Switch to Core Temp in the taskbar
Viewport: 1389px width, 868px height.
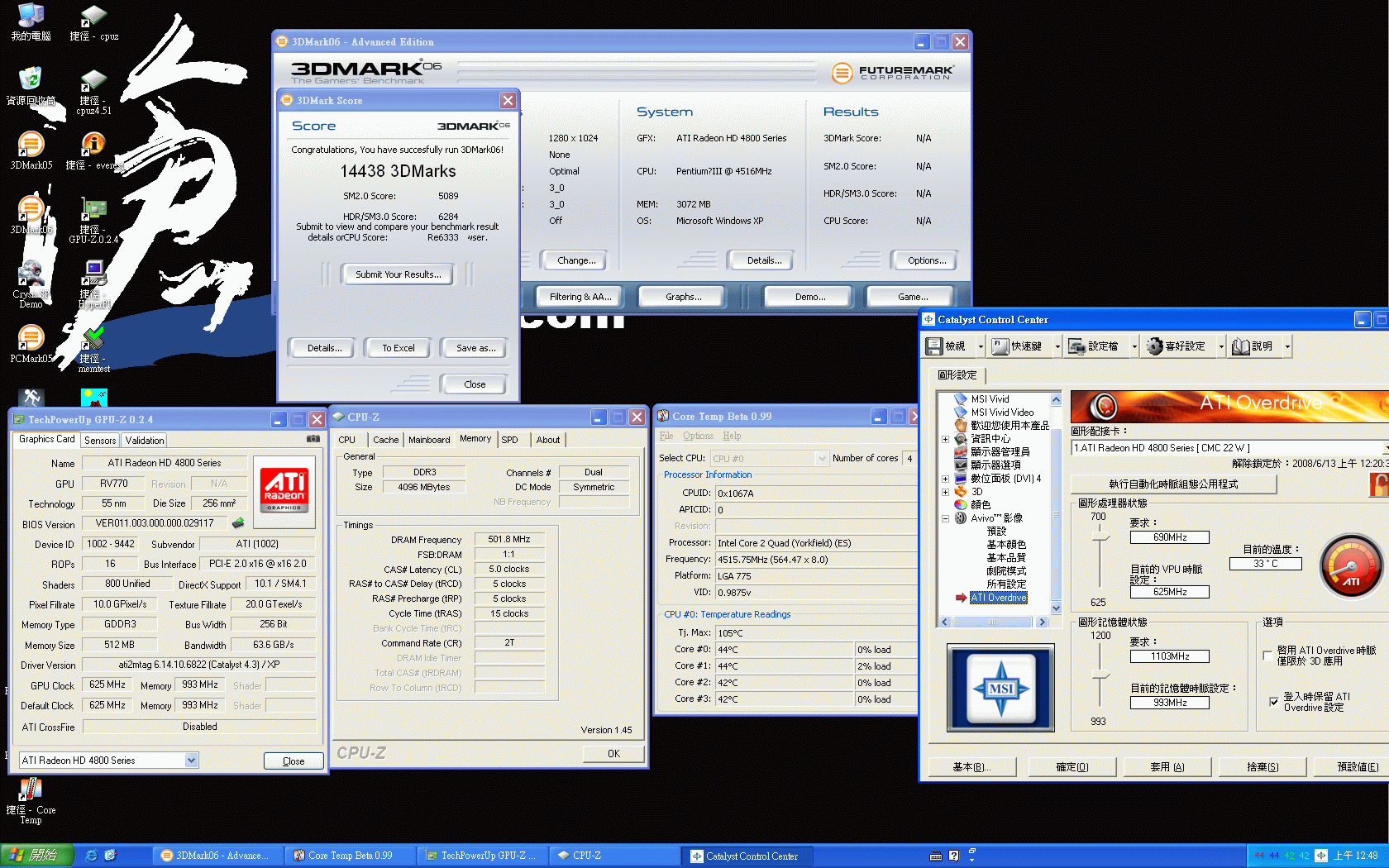351,856
